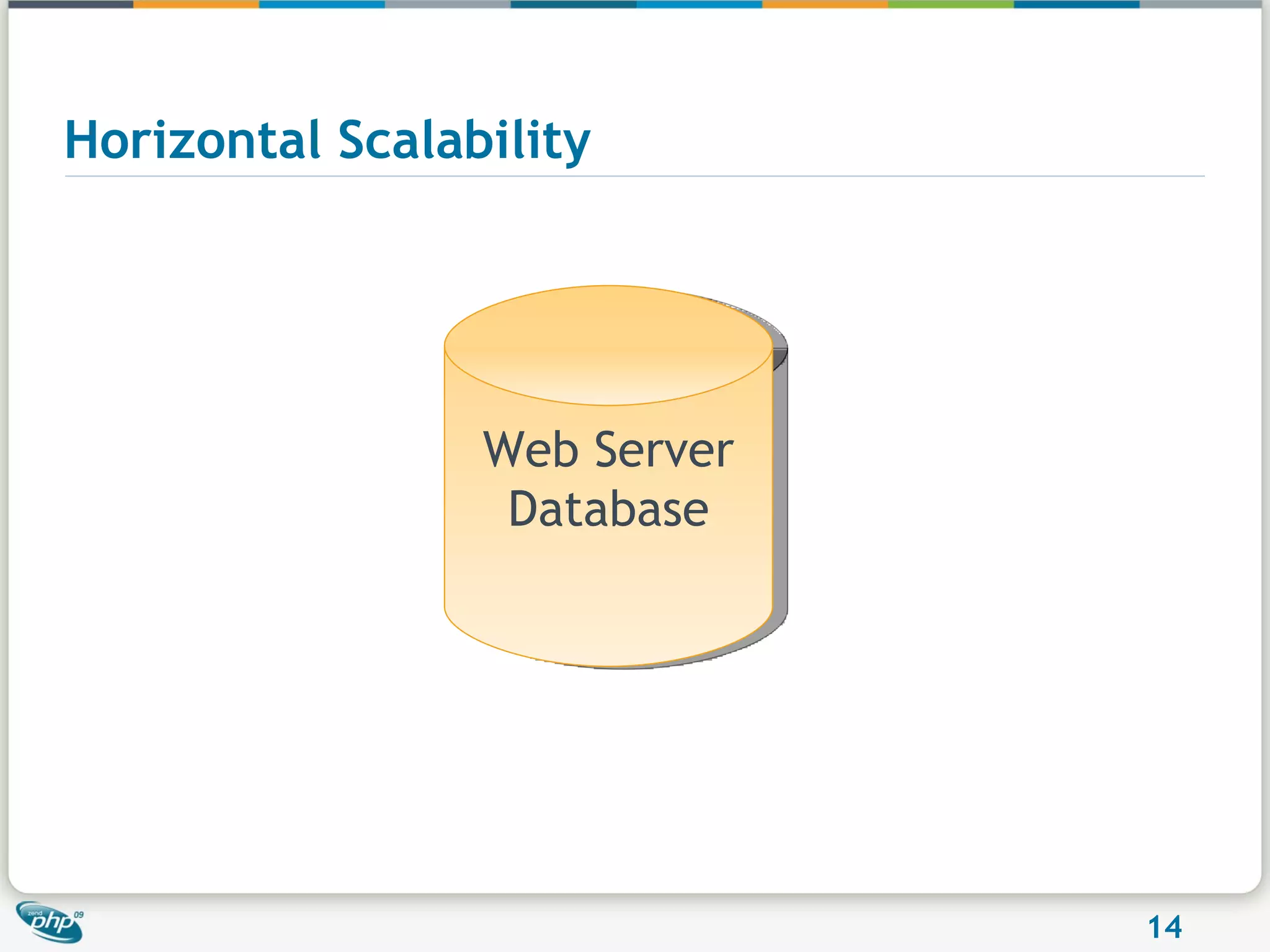Click the slide number 14

pos(1165,927)
